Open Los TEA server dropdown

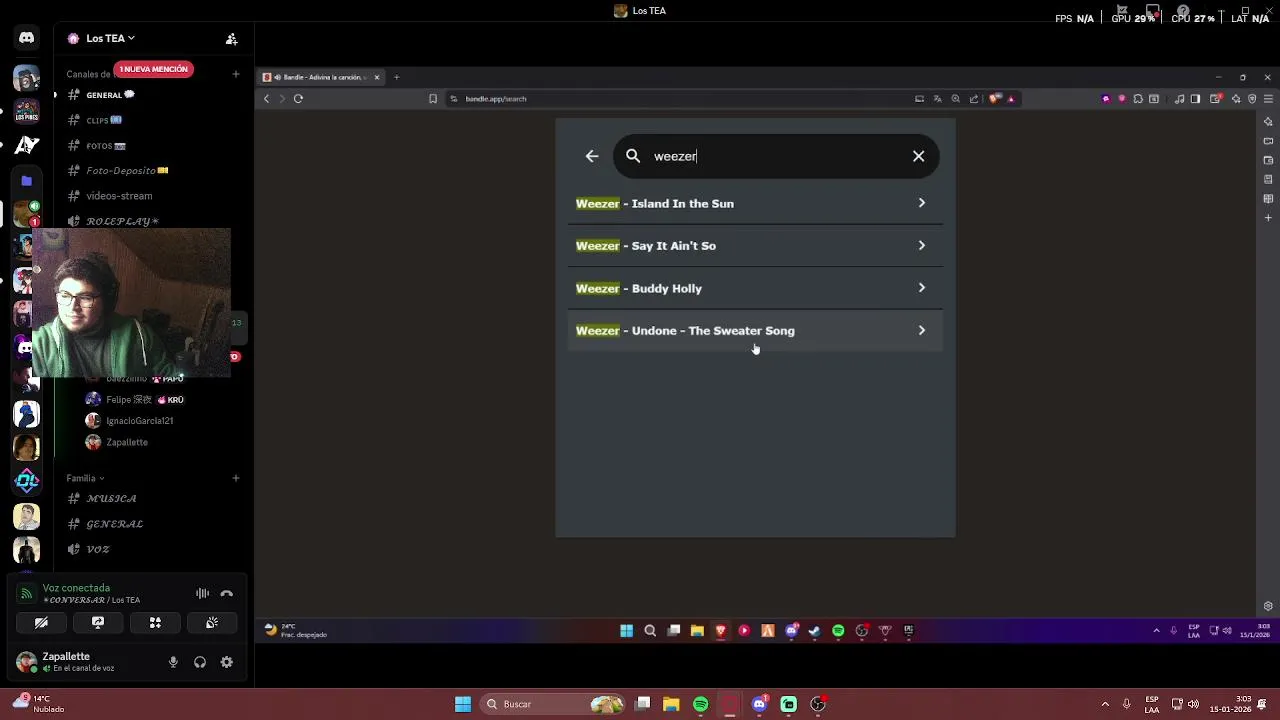point(110,38)
